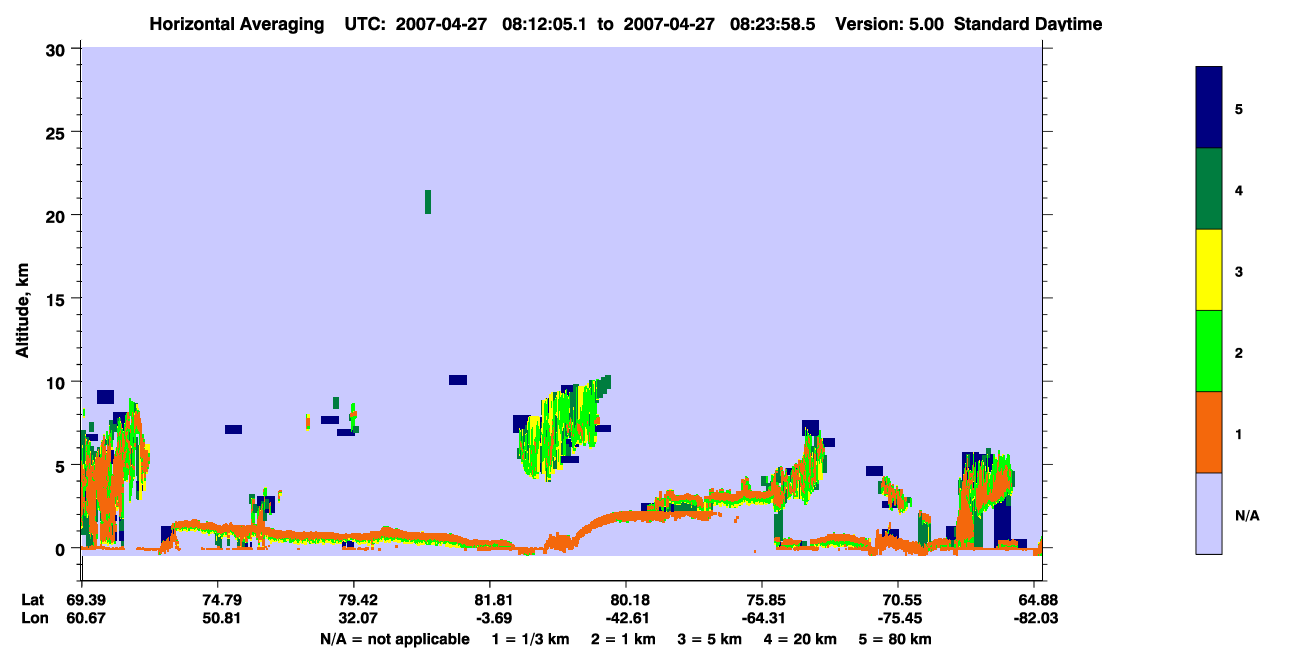Click longitude value '-82.03'
This screenshot has width=1300, height=667.
pyautogui.click(x=1034, y=619)
